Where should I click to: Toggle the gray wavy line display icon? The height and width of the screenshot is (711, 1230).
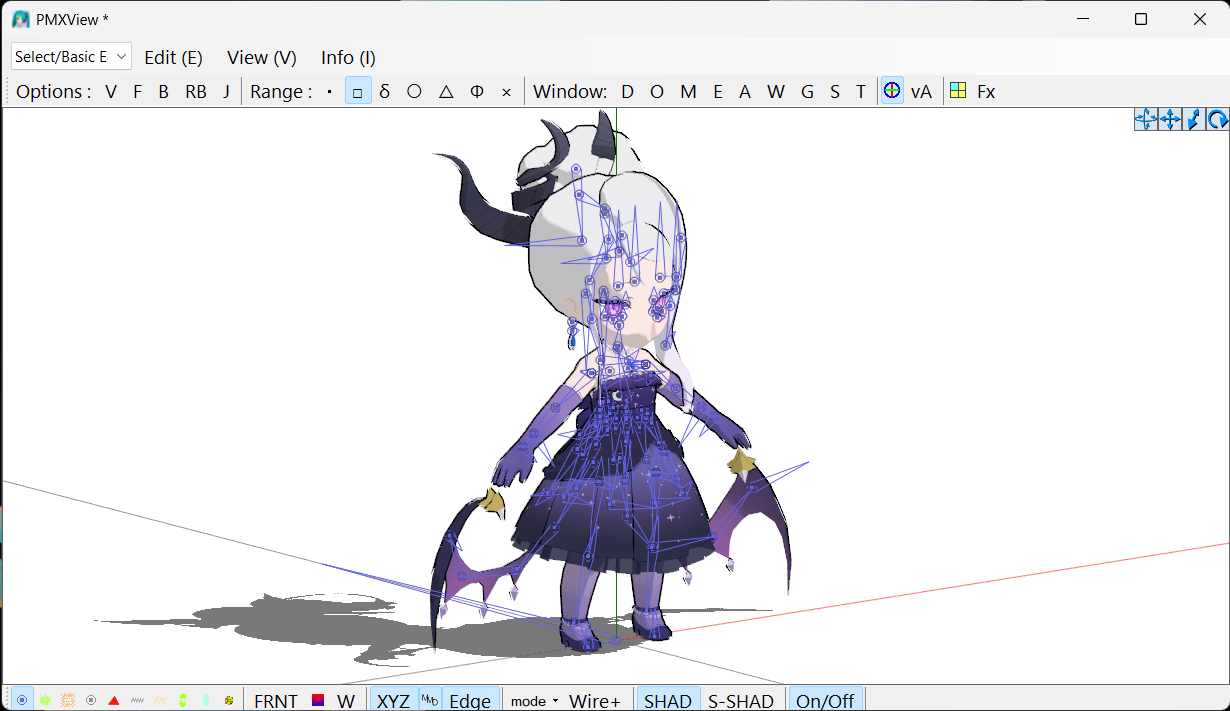click(x=137, y=700)
